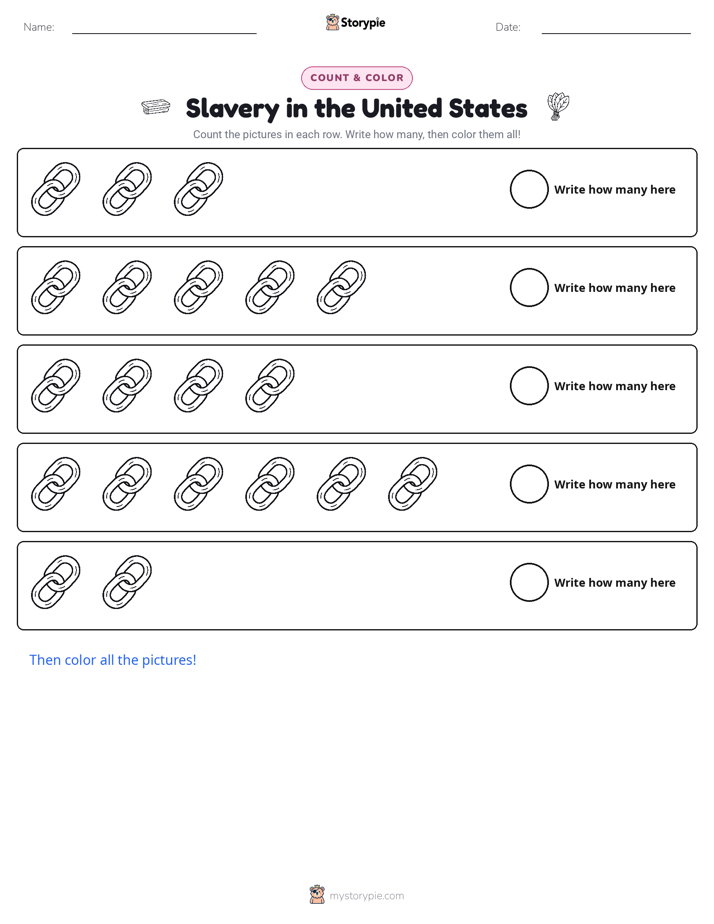
Task: Click the Storypie bear logo at top
Action: tap(332, 22)
